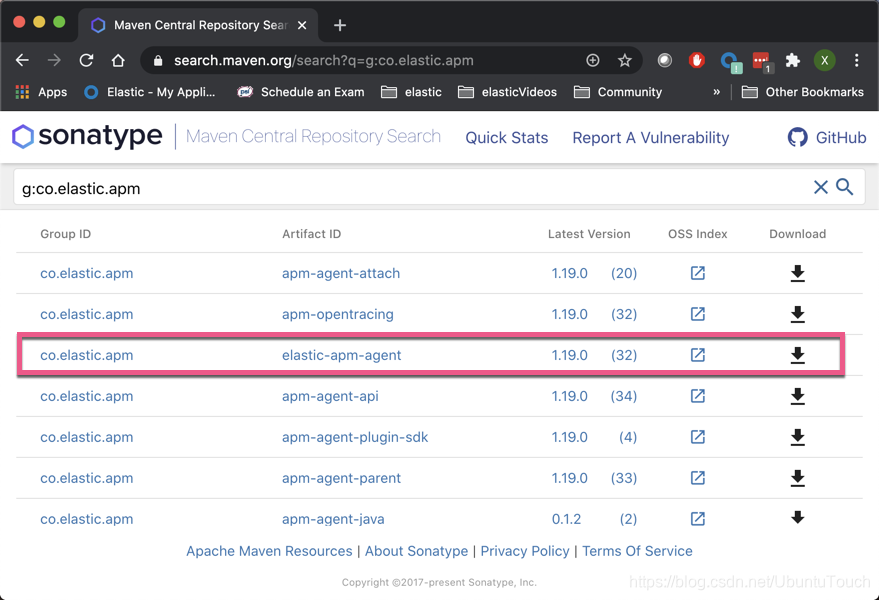Run search with the magnifier icon
Image resolution: width=879 pixels, height=600 pixels.
(845, 187)
